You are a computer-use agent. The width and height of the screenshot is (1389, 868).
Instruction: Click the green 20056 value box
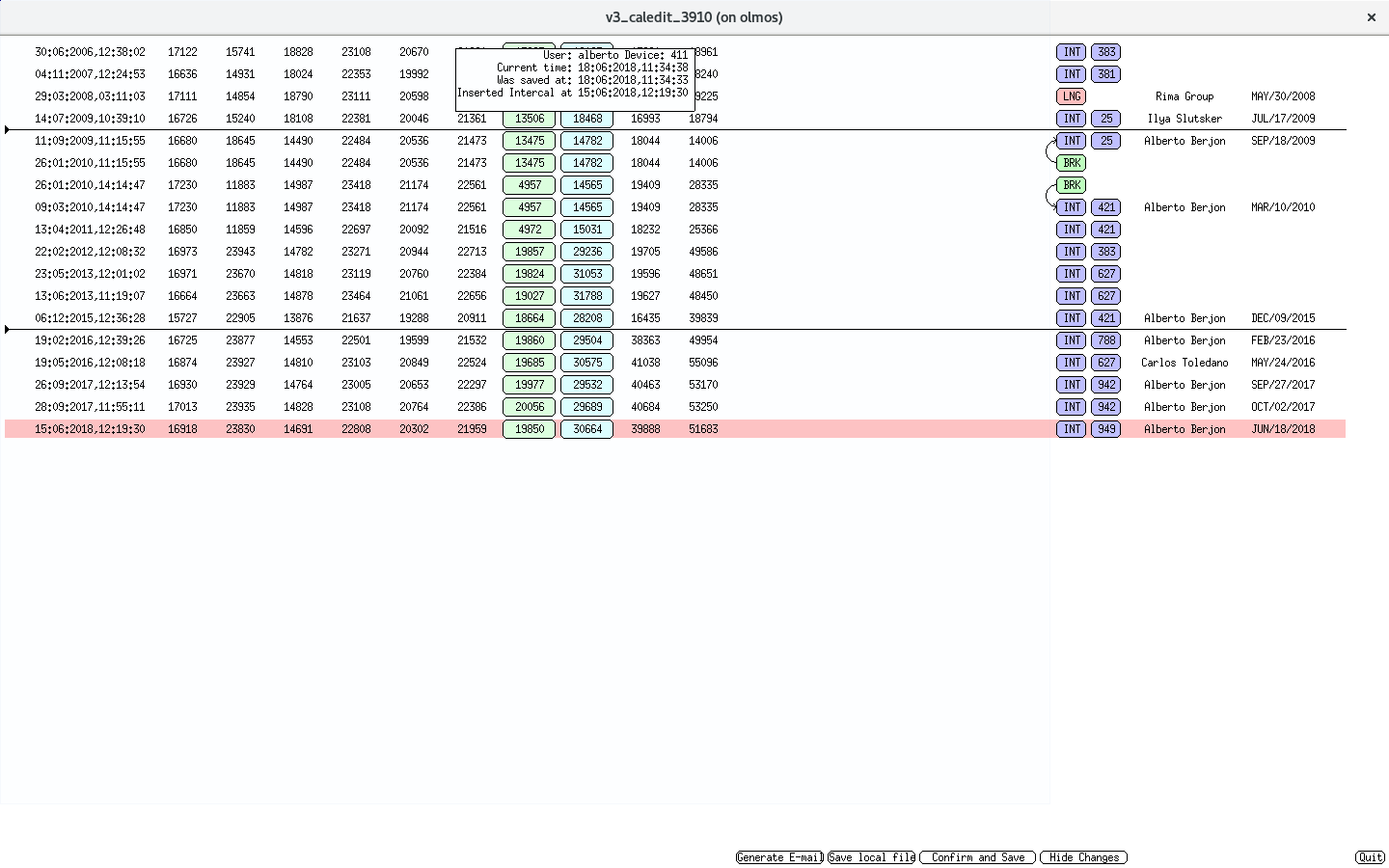coord(529,407)
